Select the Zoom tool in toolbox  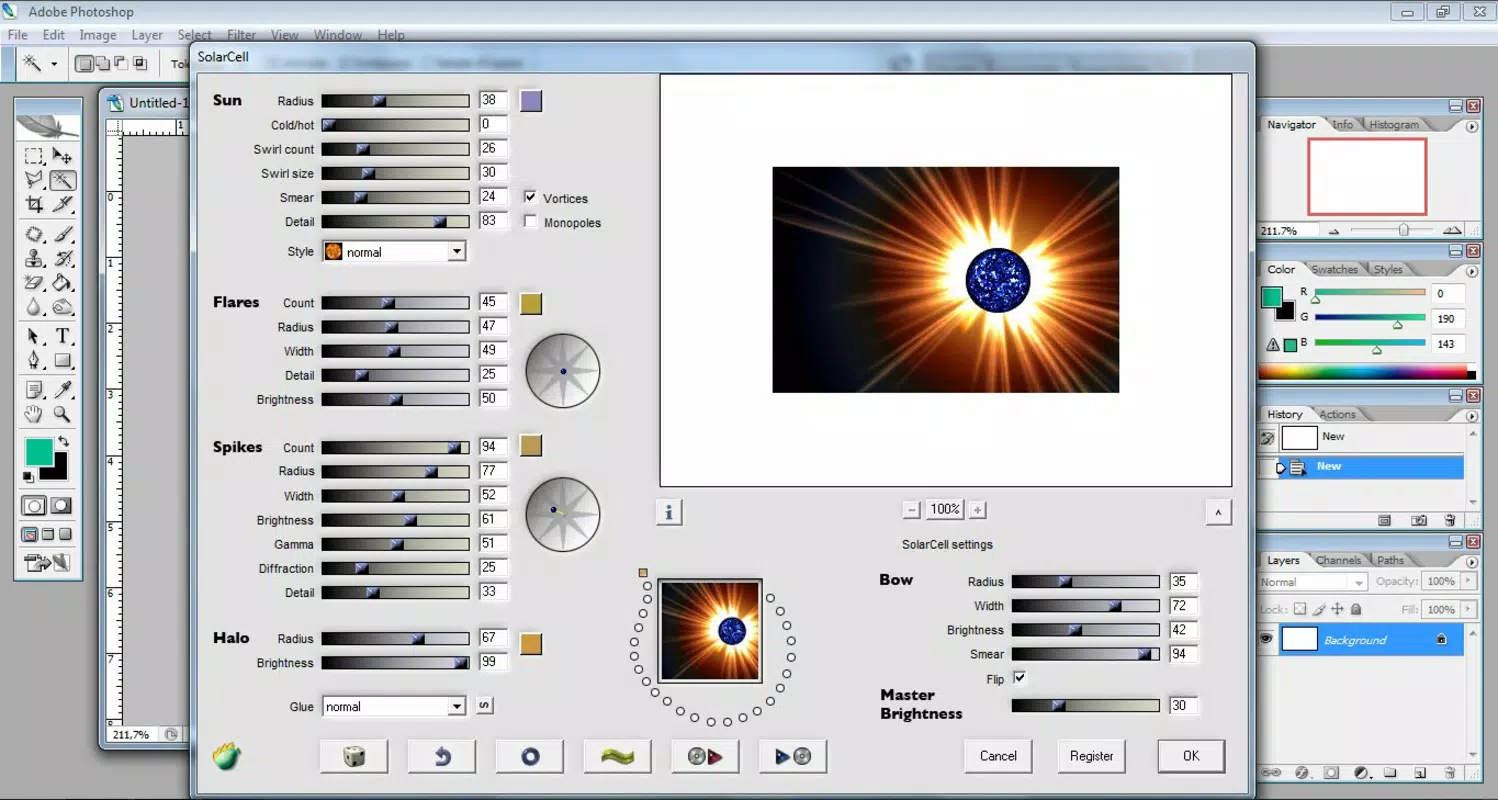[63, 414]
